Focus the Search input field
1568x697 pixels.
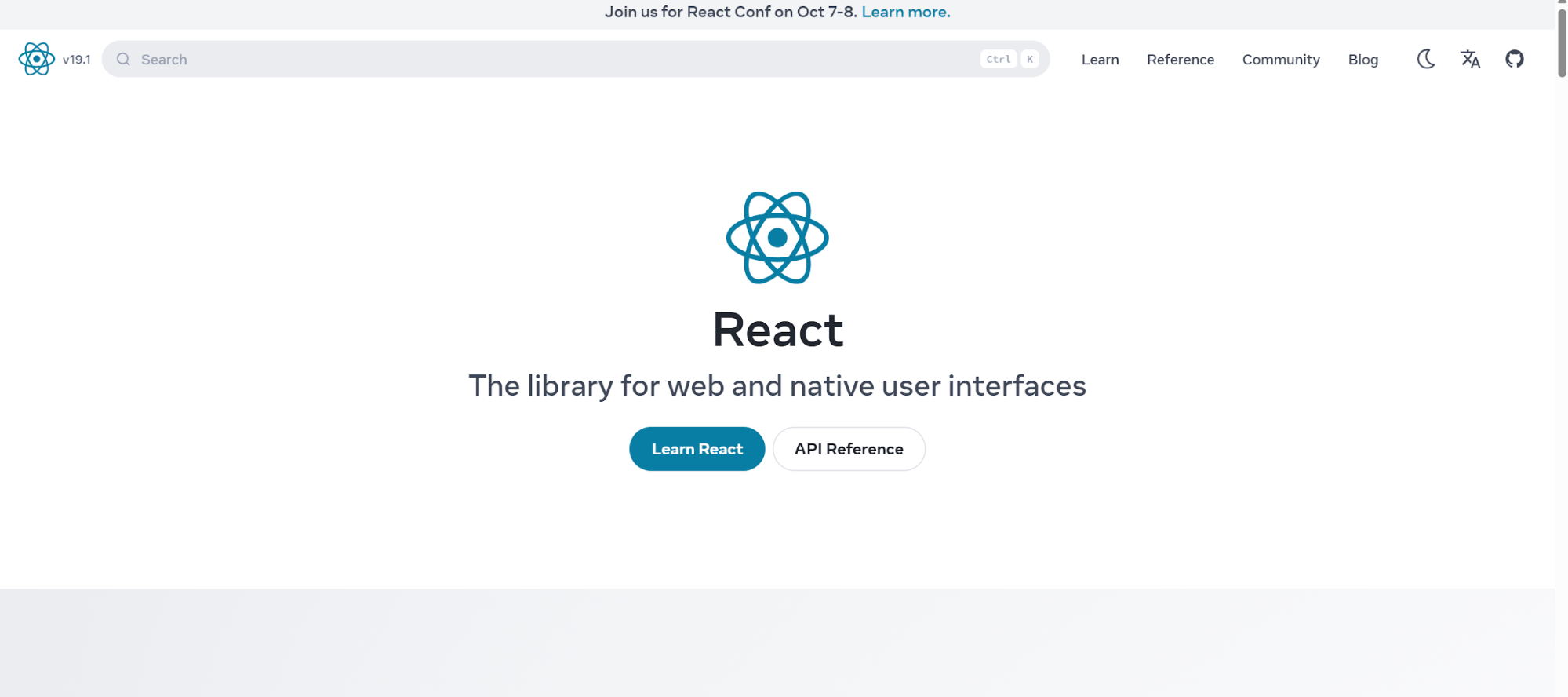576,59
